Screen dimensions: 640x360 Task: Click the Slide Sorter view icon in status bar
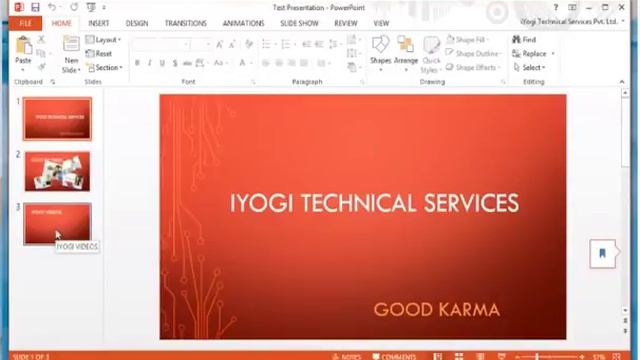click(x=459, y=357)
